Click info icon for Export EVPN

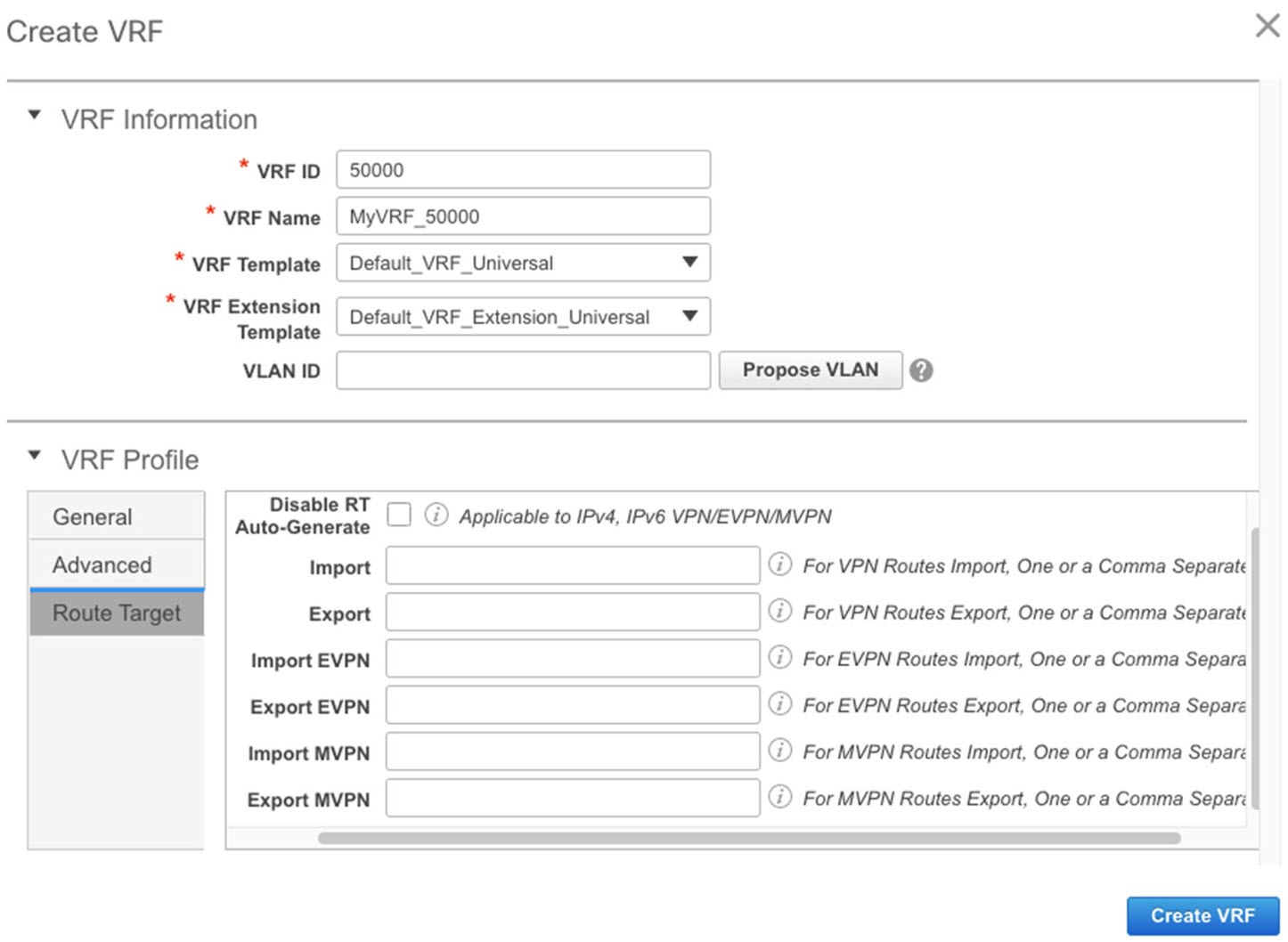coord(779,703)
